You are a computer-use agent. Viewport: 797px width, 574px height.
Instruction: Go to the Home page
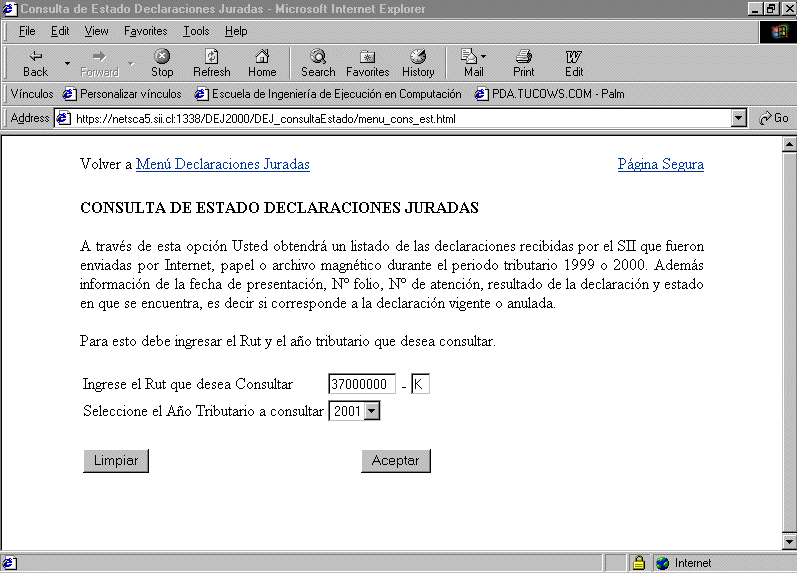point(262,64)
